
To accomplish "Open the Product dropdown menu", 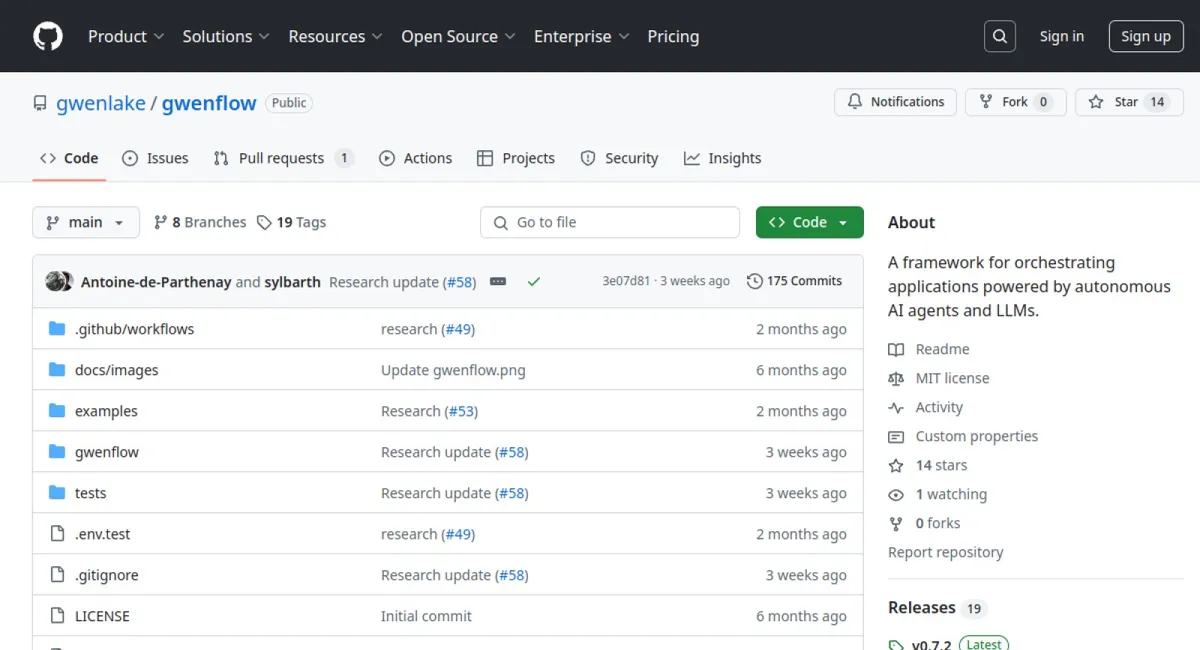I will pos(126,36).
